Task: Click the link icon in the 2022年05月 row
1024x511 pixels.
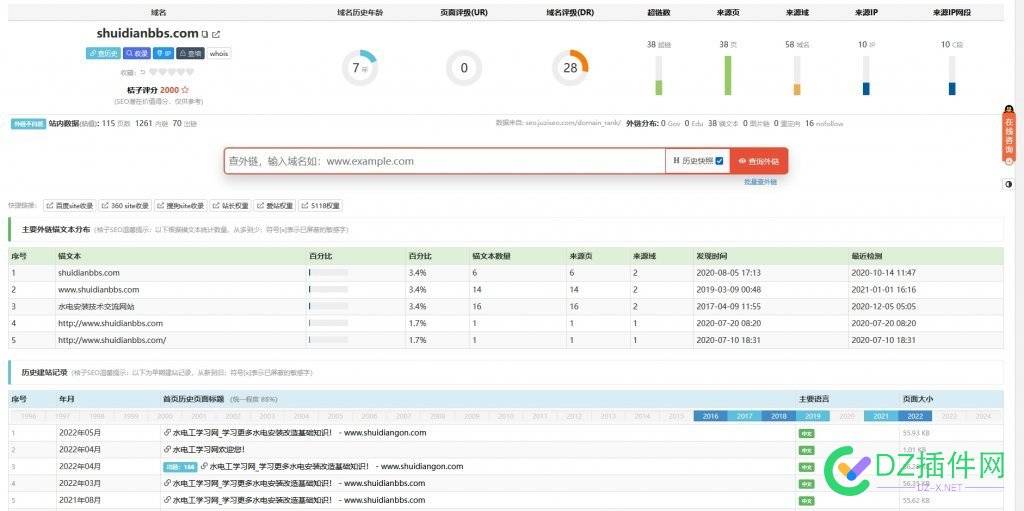Action: (167, 433)
